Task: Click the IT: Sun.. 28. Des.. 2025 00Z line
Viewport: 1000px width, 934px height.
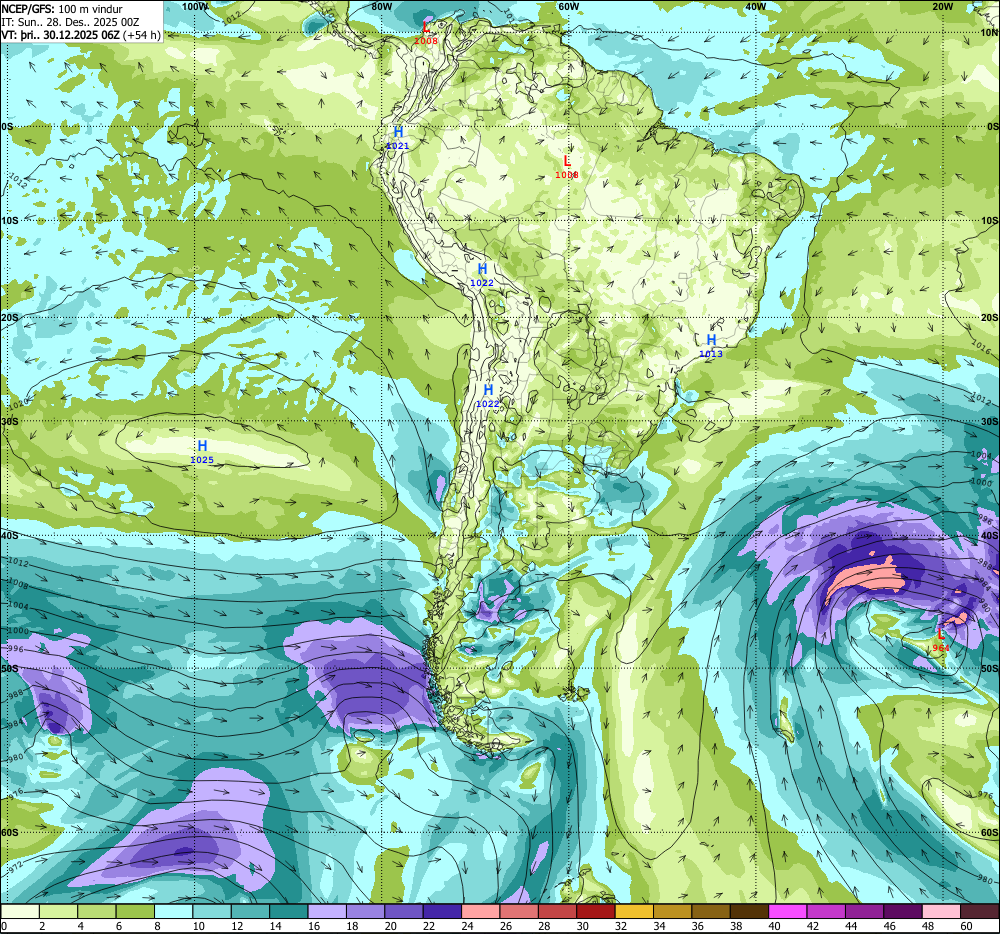Action: [70, 22]
